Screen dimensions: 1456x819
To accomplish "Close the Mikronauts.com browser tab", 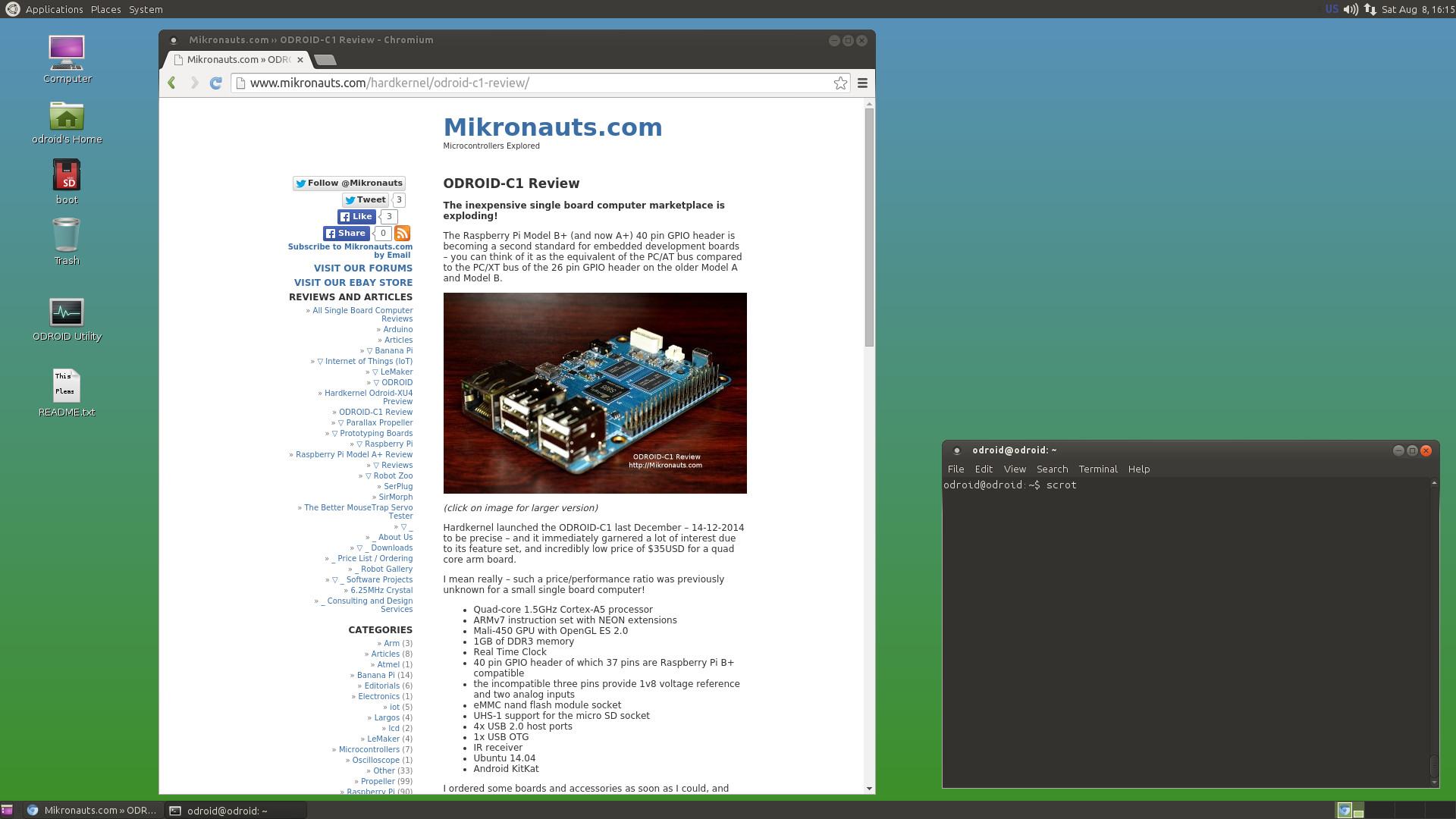I will pos(300,60).
